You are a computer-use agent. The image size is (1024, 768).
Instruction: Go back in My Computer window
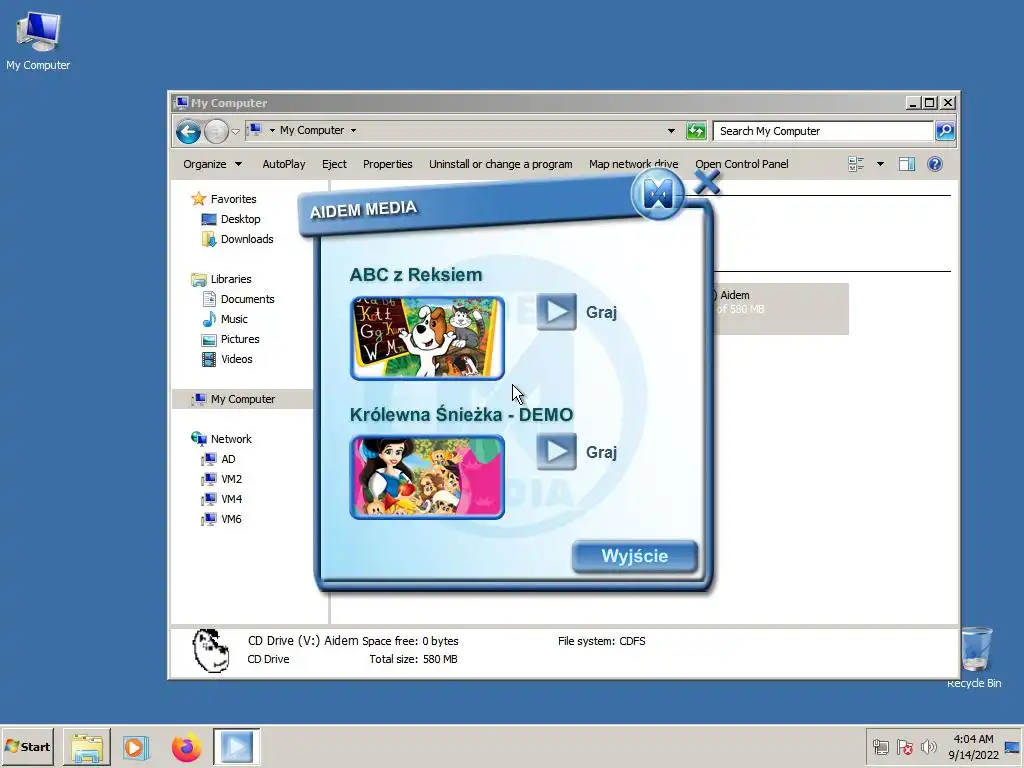pos(188,131)
